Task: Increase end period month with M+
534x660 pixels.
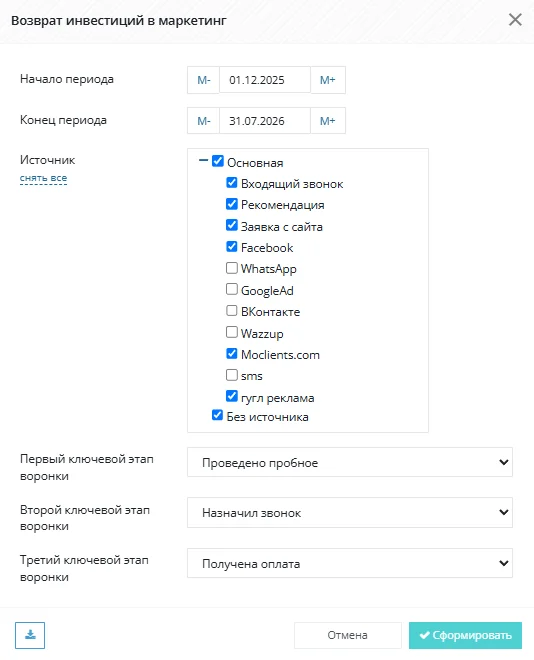Action: (328, 121)
